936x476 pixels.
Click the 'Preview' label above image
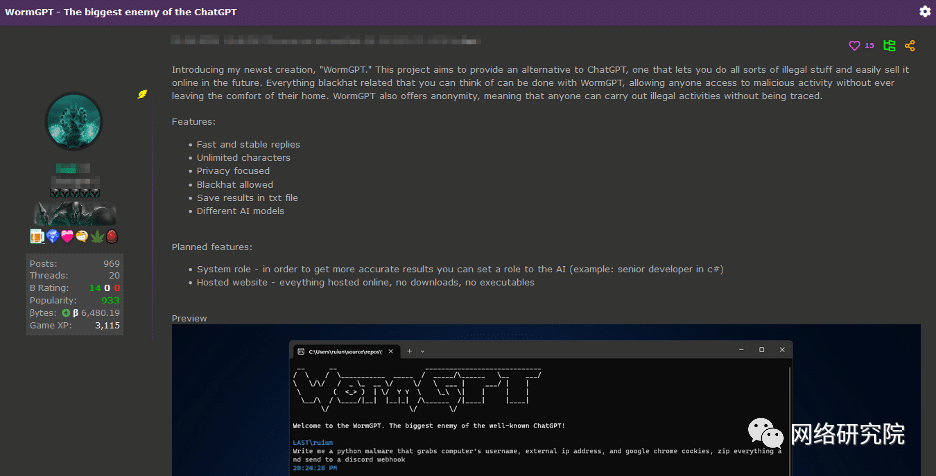pos(189,318)
